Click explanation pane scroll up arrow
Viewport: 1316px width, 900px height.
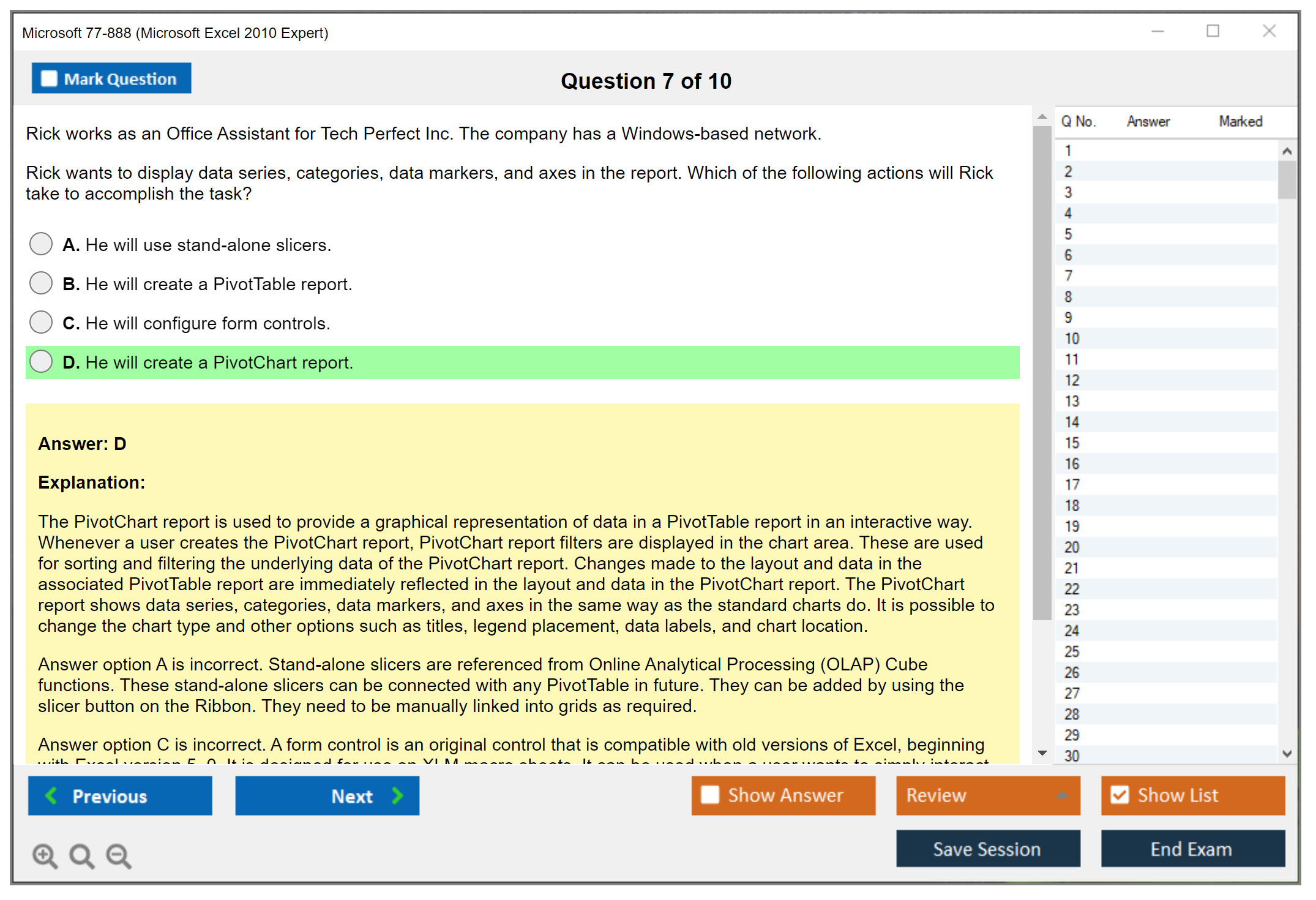[x=1042, y=116]
